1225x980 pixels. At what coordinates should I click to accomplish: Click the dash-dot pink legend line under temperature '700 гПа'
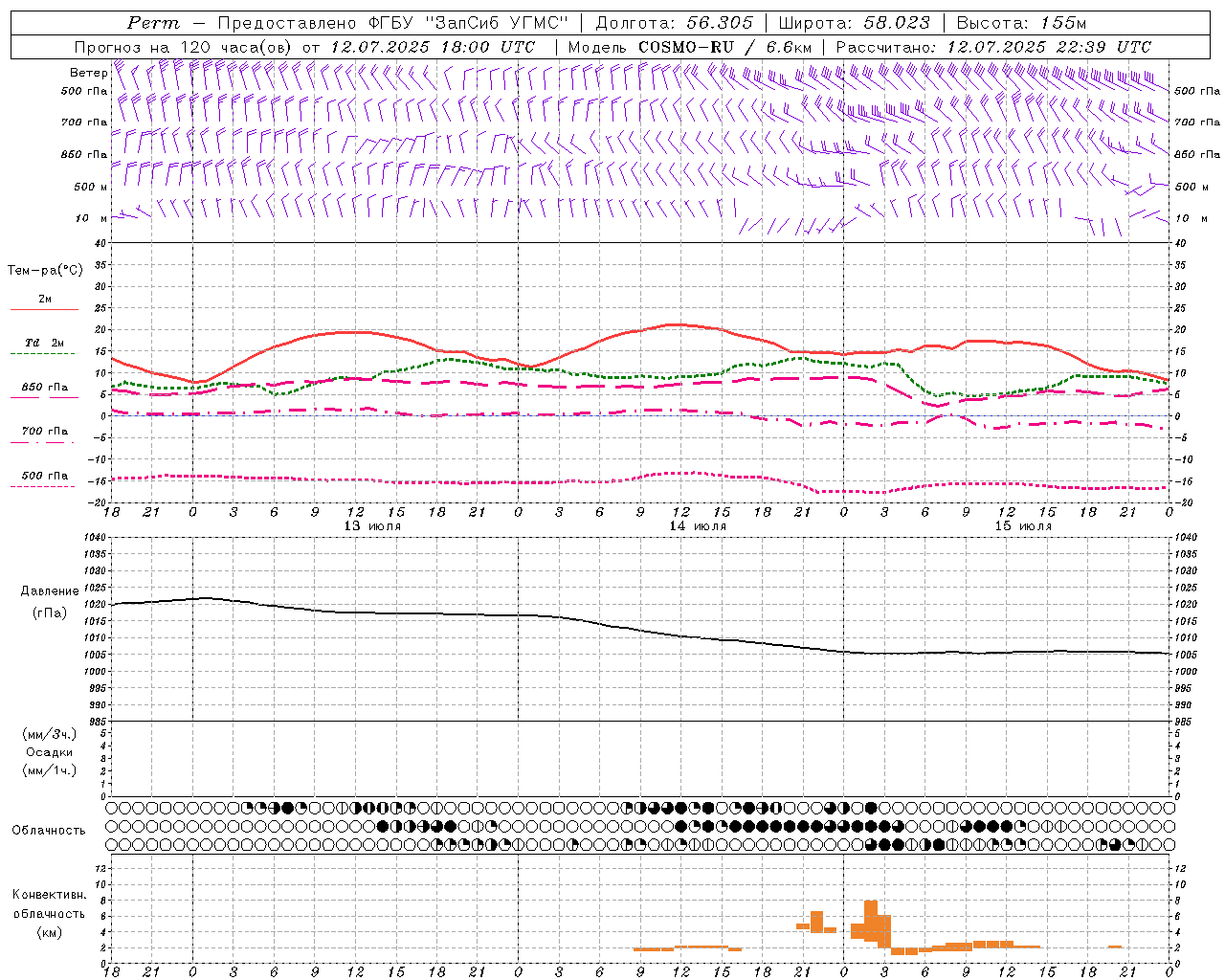coord(44,442)
